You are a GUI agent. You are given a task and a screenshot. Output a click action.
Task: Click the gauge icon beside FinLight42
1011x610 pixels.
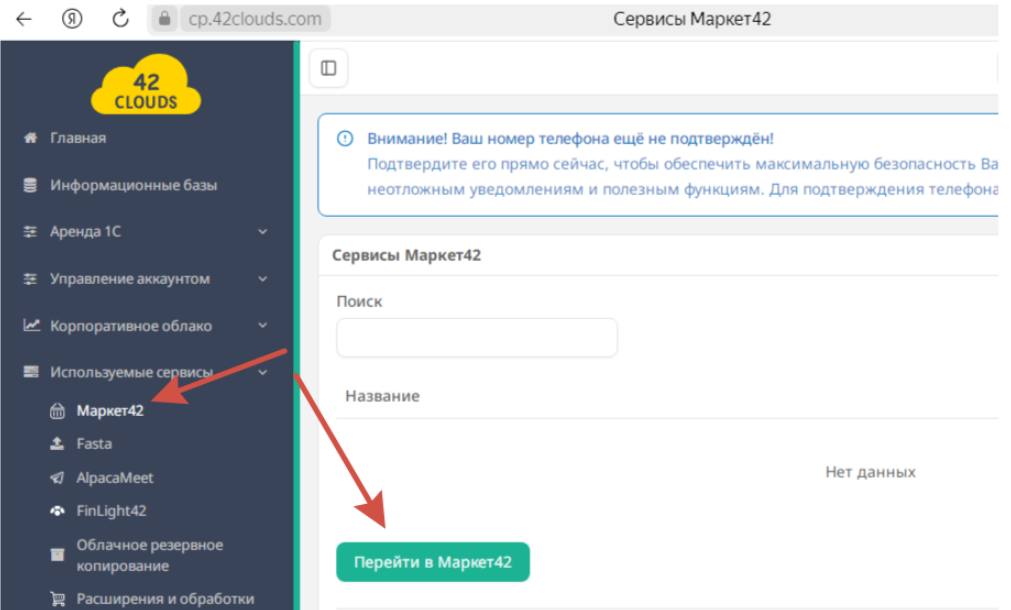(x=57, y=511)
